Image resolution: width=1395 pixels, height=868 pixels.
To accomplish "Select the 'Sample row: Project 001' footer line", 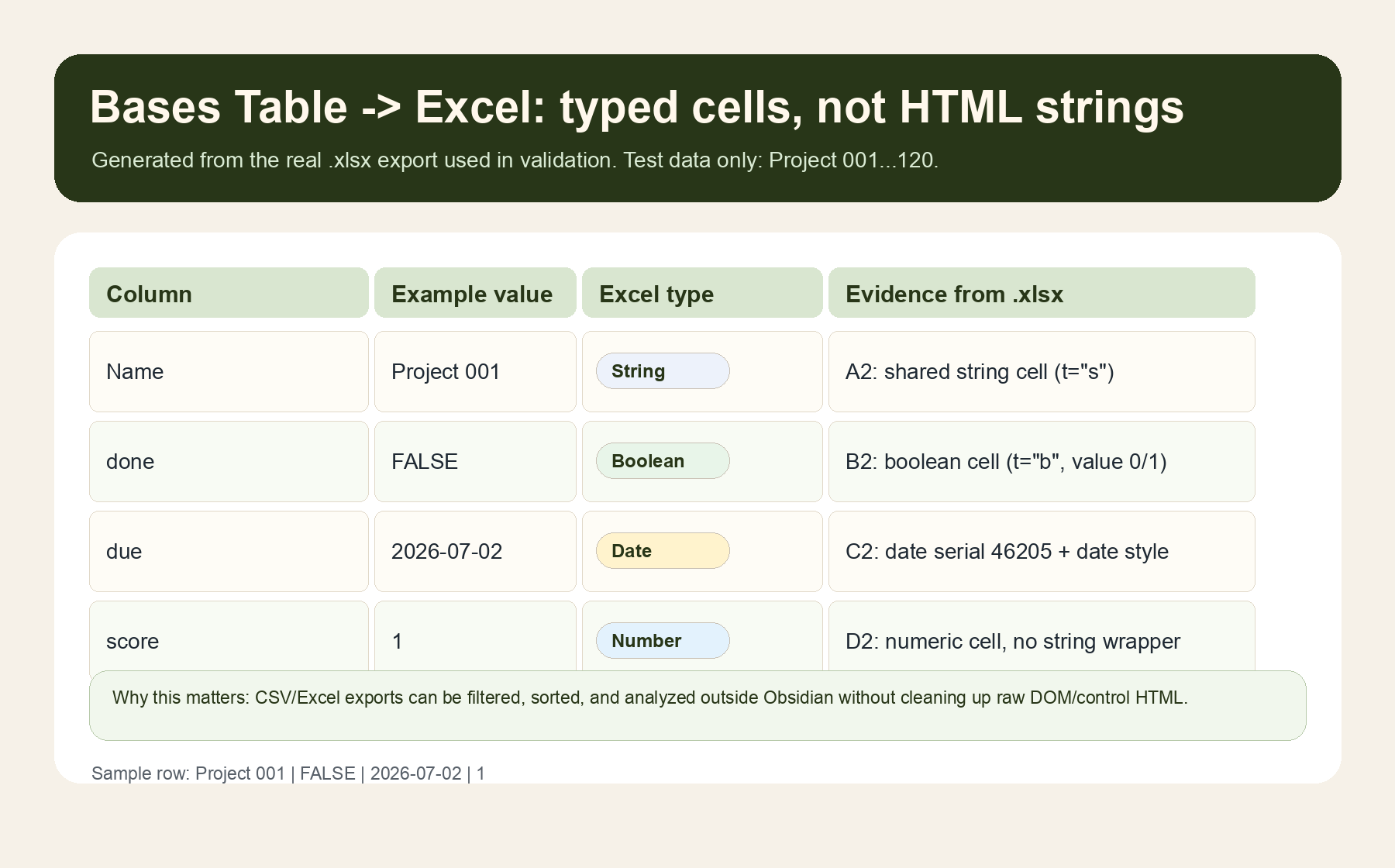I will [x=288, y=773].
